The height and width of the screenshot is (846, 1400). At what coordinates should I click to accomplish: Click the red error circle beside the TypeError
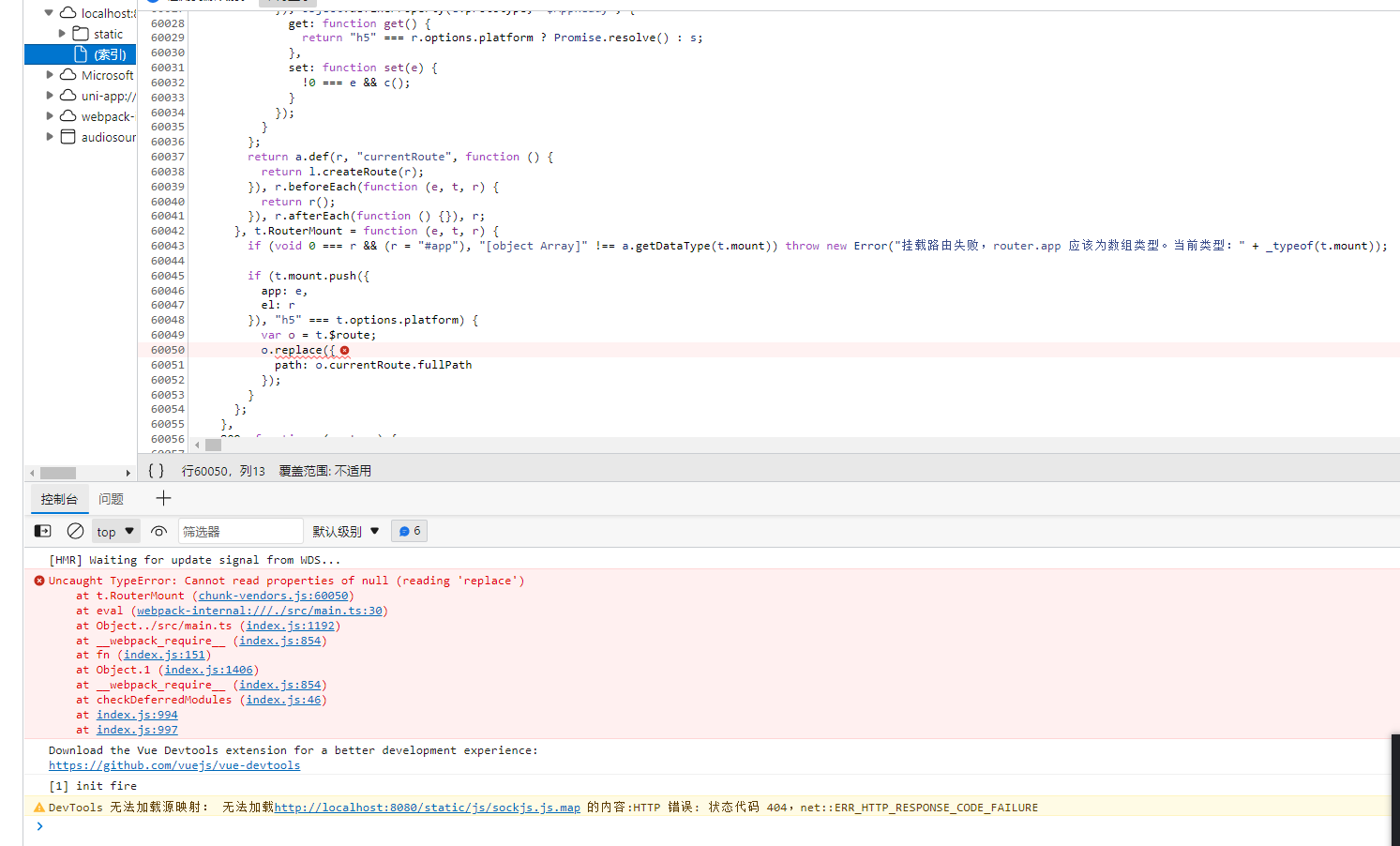coord(38,580)
